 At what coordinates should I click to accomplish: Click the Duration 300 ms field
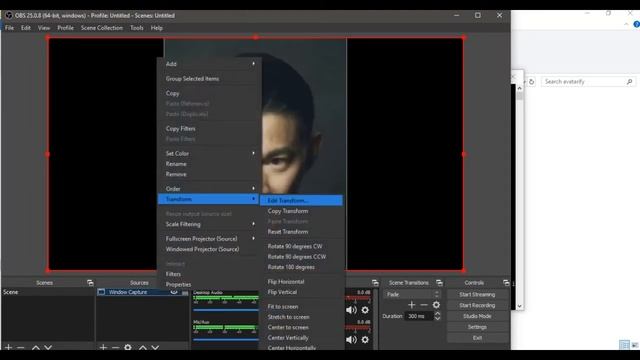coord(420,316)
